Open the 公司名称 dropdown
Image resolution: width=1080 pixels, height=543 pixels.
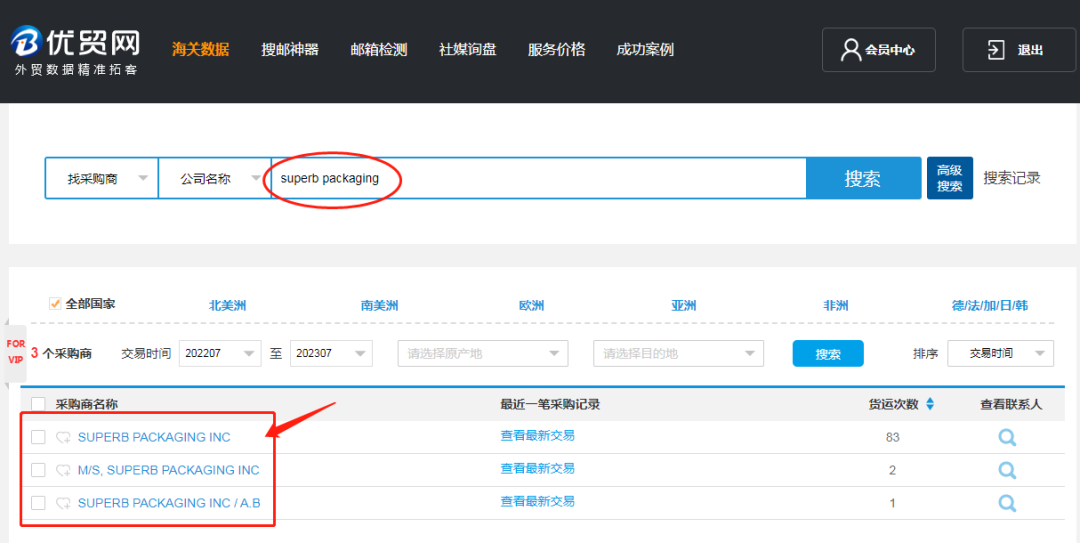point(215,178)
